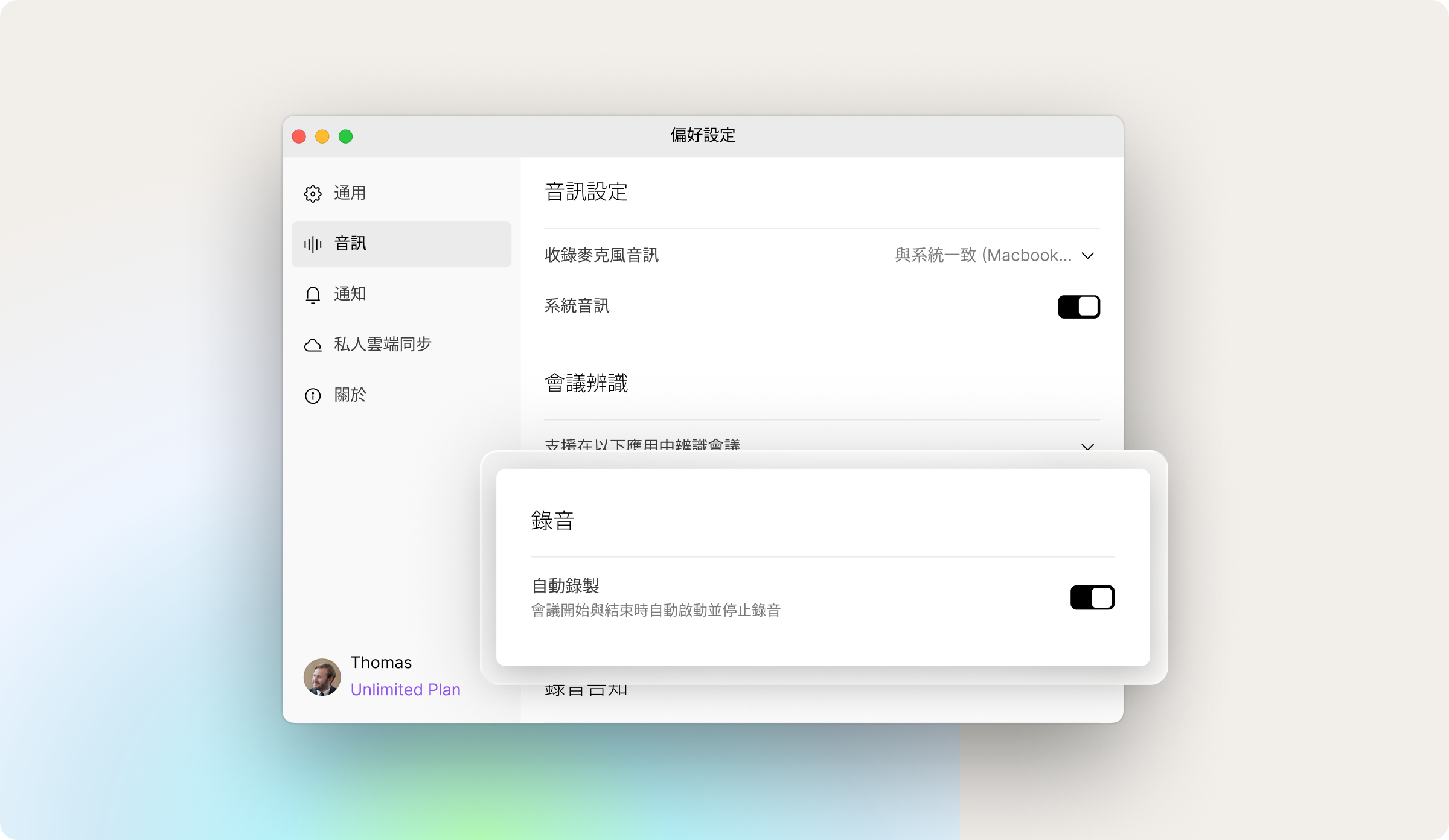Click the info circle icon beside 關於

(x=313, y=396)
